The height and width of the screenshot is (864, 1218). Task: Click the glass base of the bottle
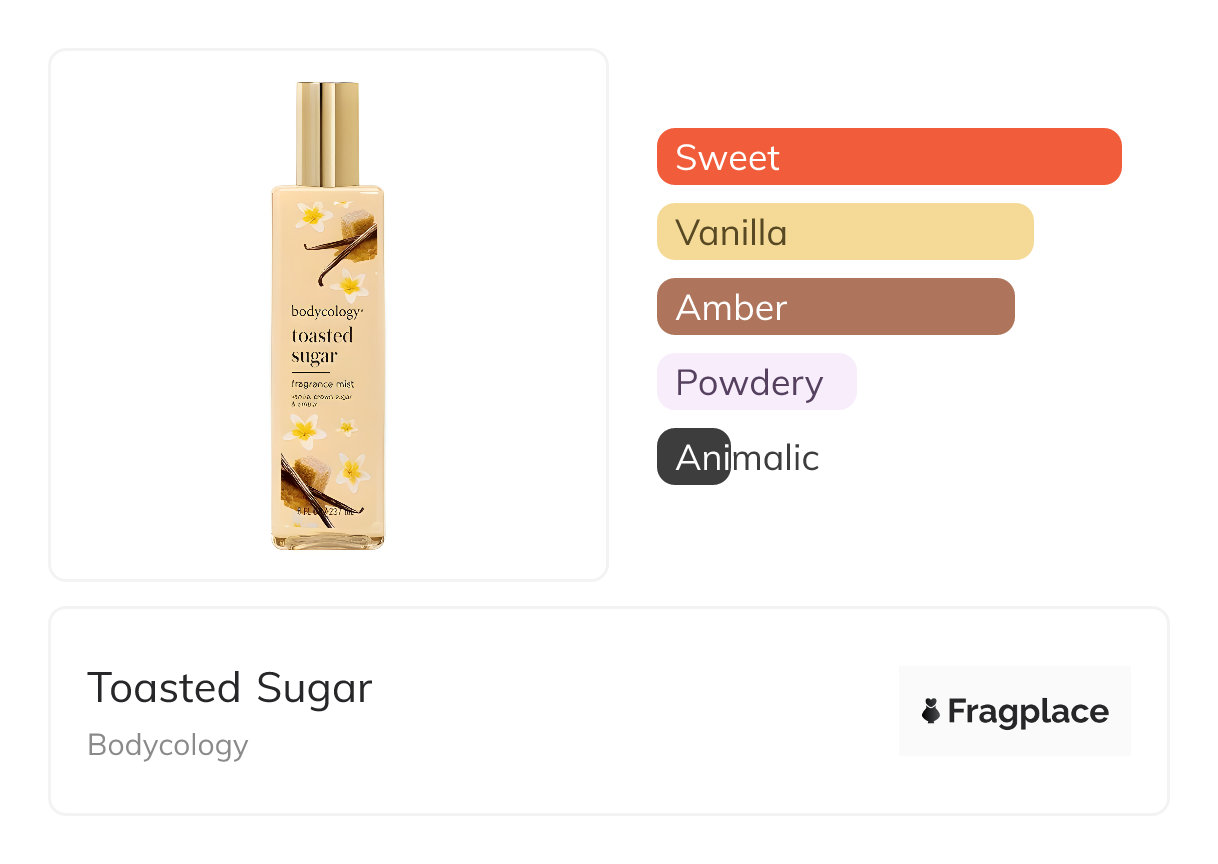point(327,540)
